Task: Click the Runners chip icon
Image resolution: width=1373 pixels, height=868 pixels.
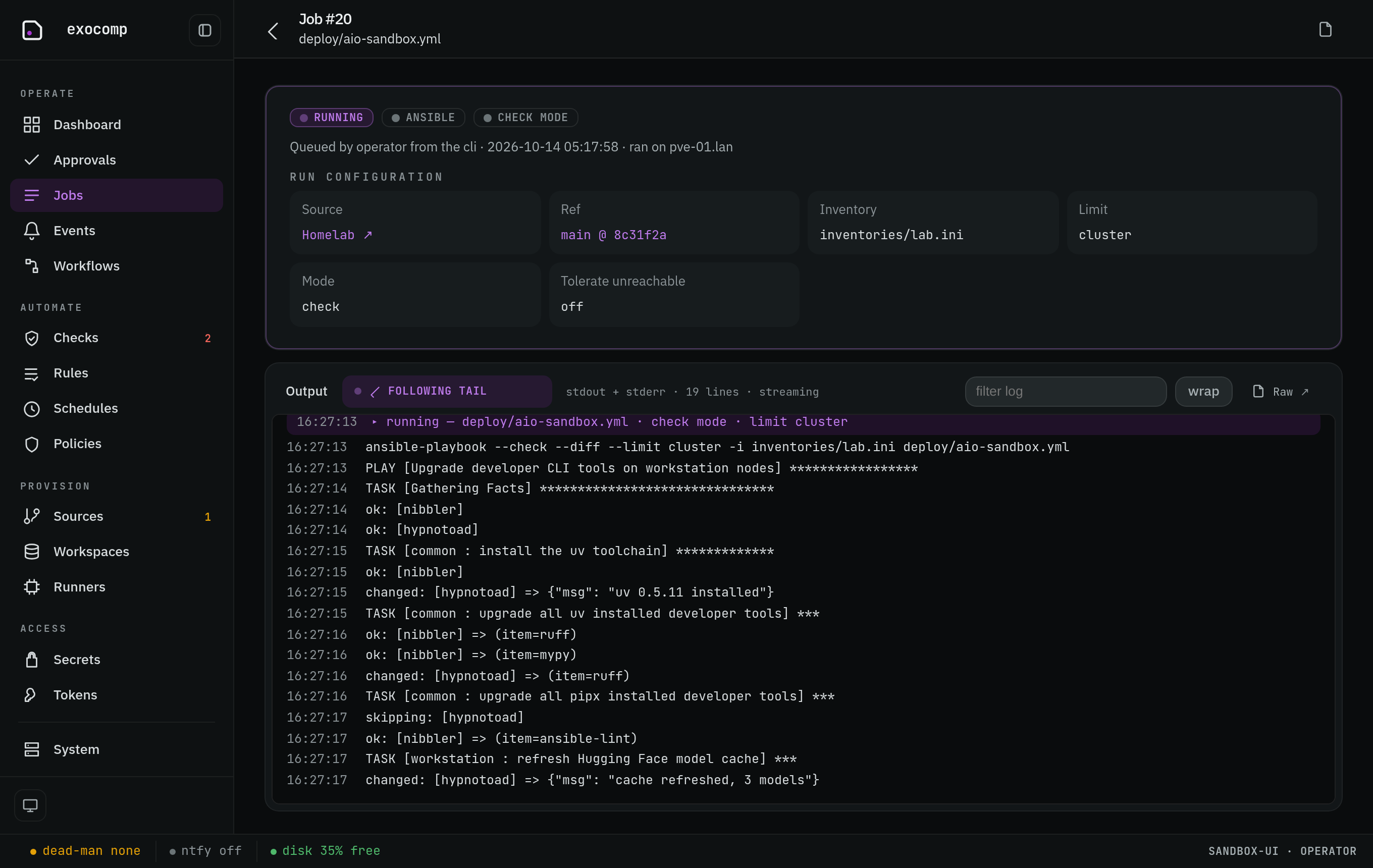Action: pos(32,587)
